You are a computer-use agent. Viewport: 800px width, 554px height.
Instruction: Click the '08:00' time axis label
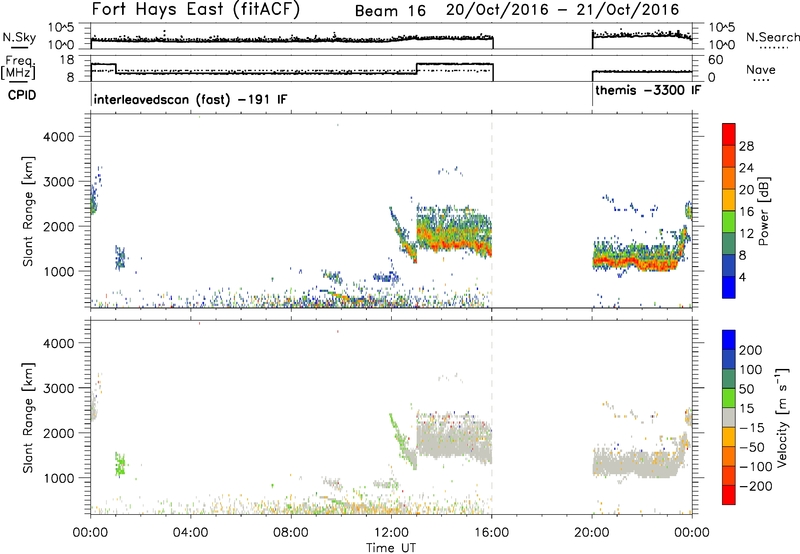coord(291,533)
